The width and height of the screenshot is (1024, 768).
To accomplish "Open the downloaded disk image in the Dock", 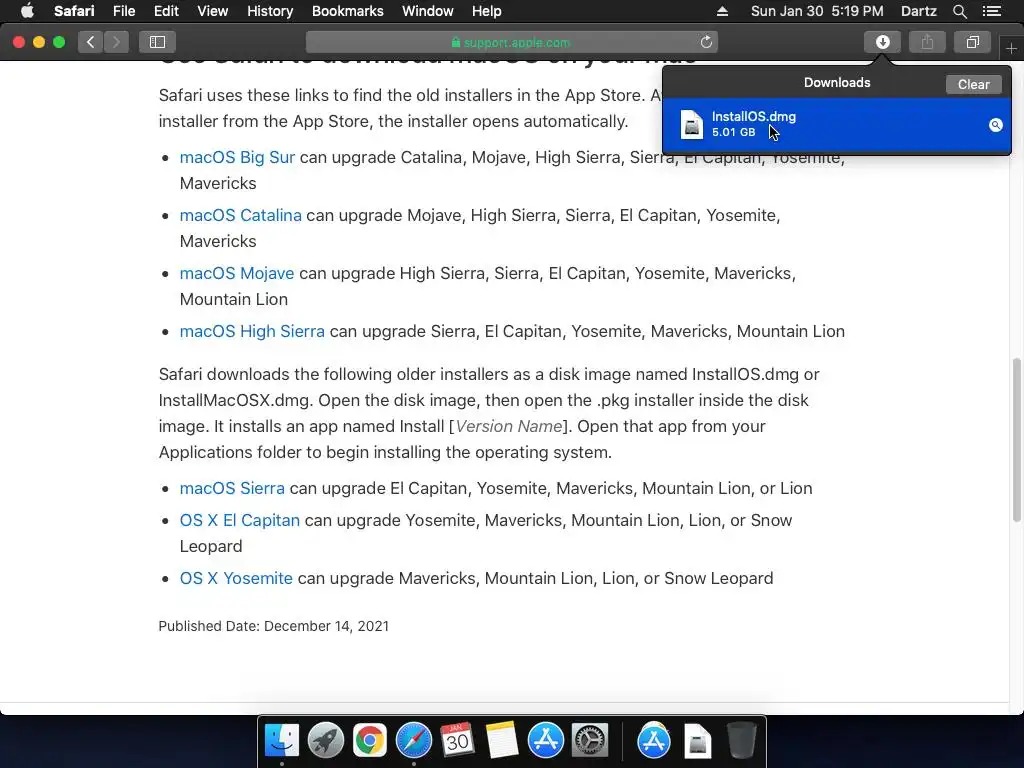I will coord(697,740).
